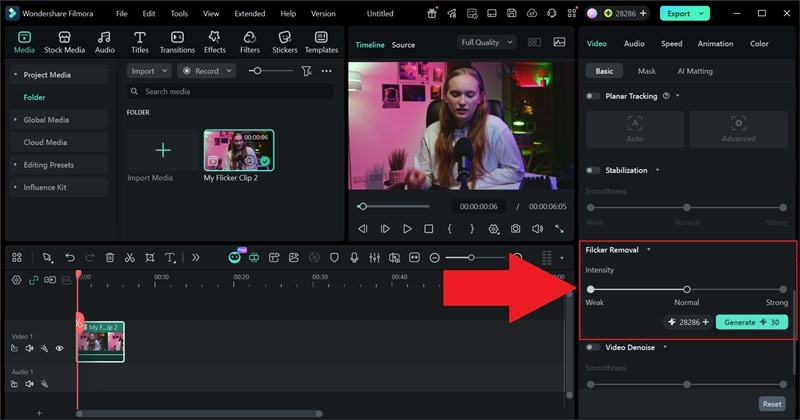800x420 pixels.
Task: Open the Stickers panel
Action: pos(285,41)
